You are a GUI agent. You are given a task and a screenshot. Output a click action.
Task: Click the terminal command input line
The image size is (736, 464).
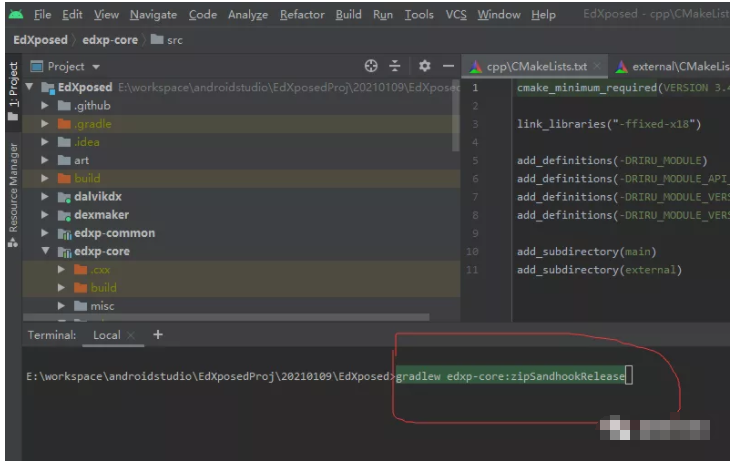pyautogui.click(x=329, y=376)
